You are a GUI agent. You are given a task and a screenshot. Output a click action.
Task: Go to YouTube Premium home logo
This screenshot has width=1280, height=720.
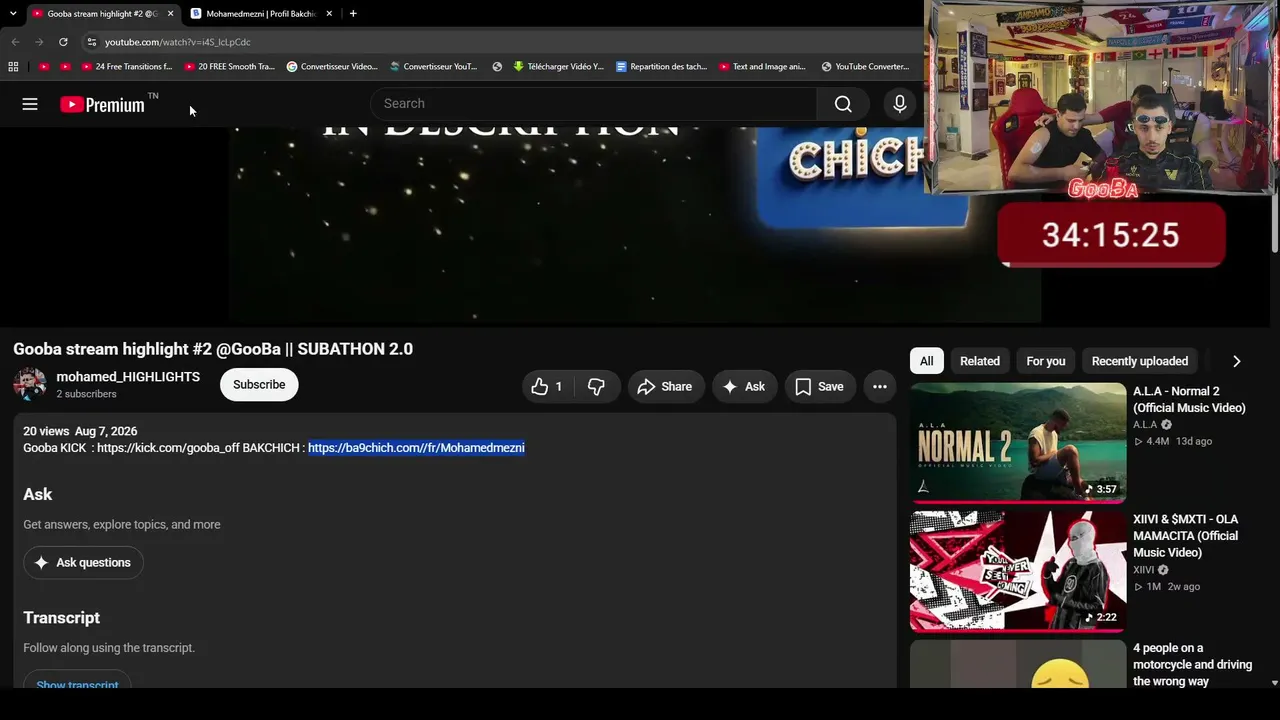(102, 104)
